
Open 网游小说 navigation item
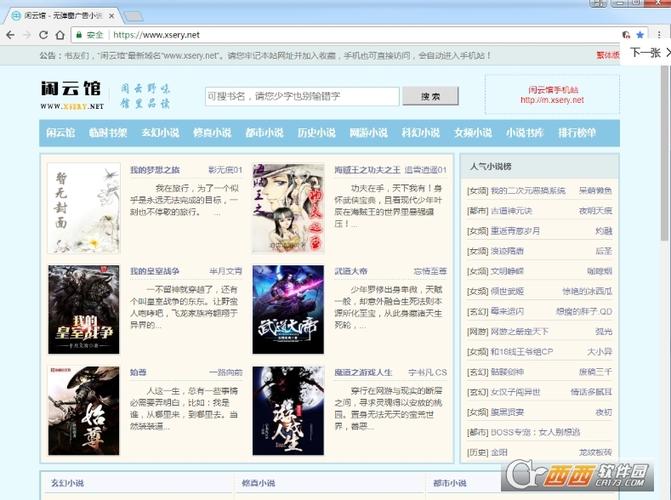368,133
